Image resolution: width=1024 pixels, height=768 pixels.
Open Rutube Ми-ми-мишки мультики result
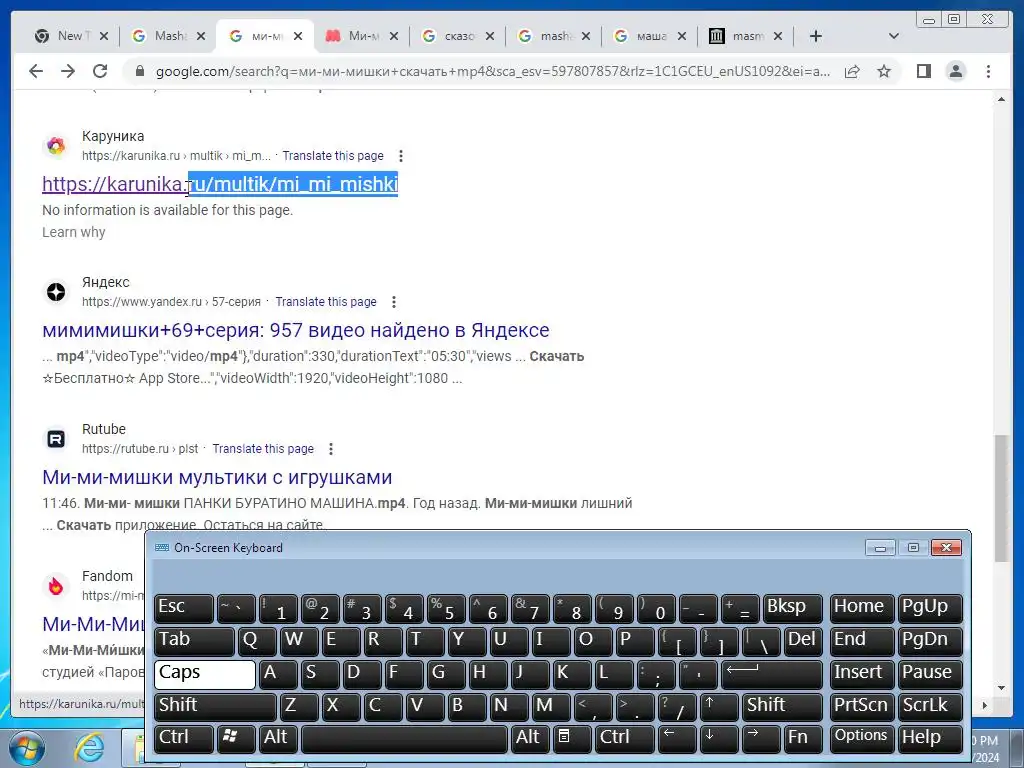click(217, 477)
